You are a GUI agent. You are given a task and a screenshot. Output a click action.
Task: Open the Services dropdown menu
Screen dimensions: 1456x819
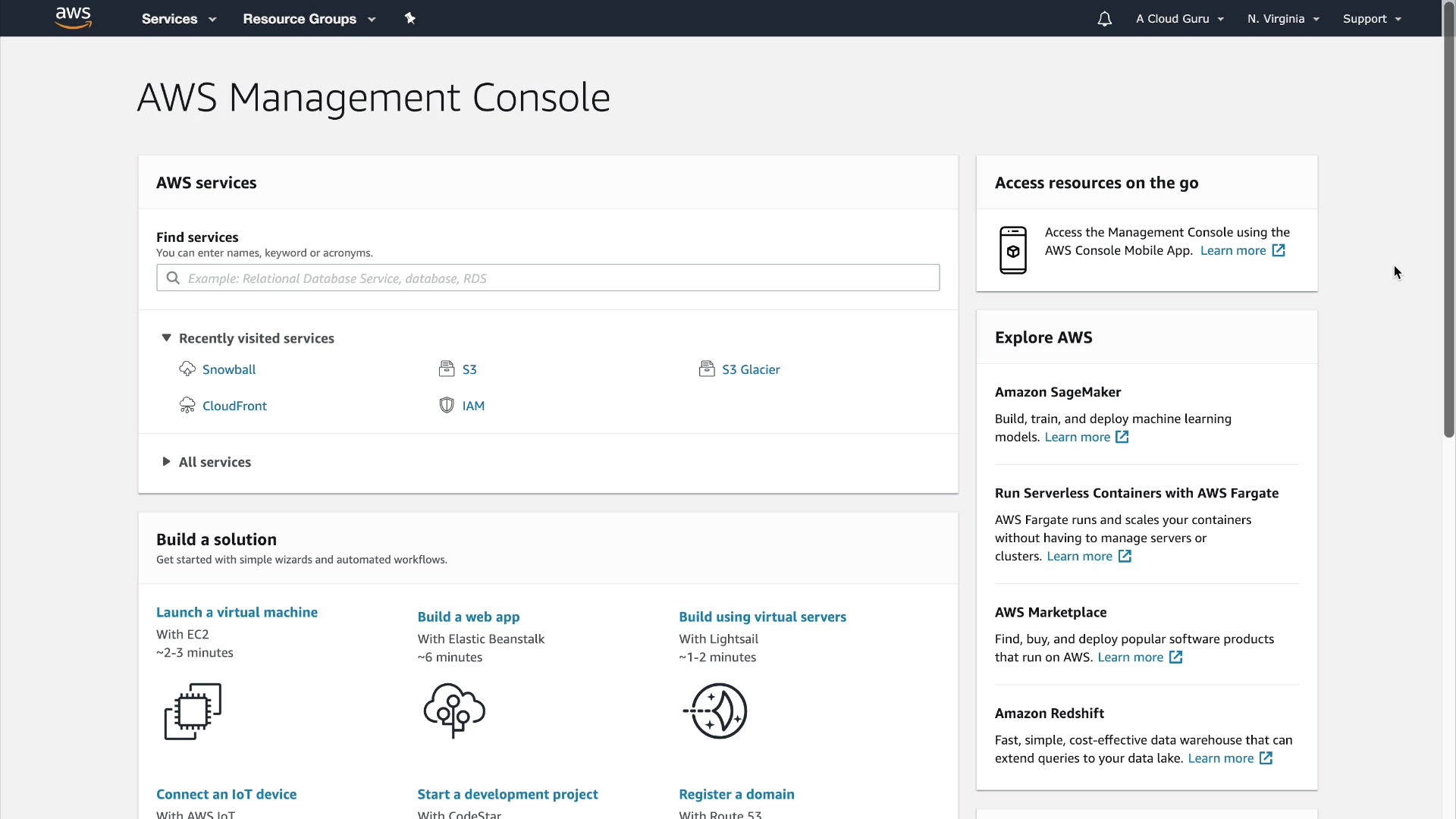click(178, 19)
